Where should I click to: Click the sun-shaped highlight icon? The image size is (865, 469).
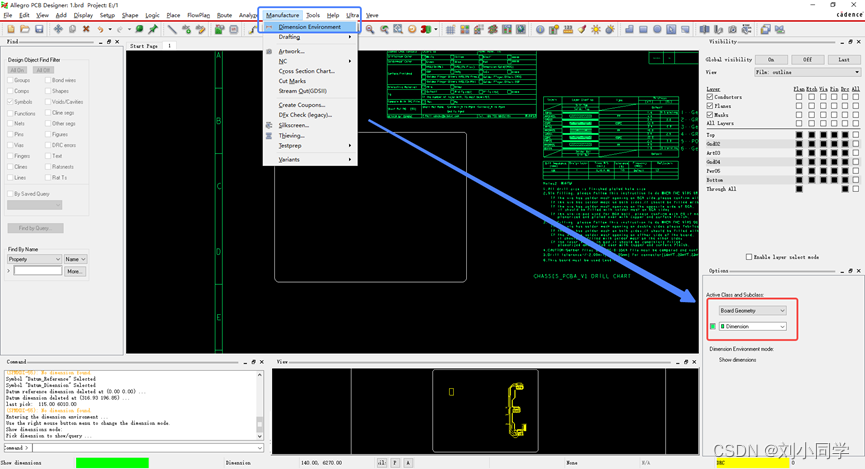[x=596, y=29]
